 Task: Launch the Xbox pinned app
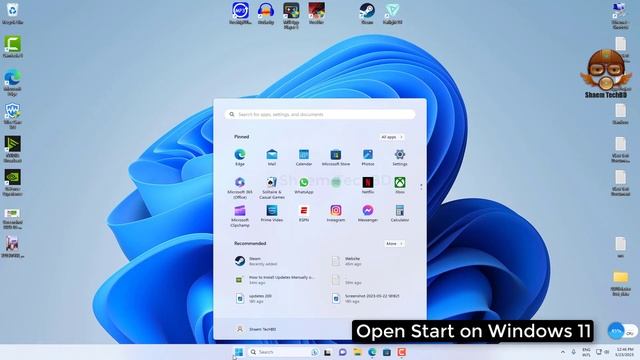tap(400, 185)
